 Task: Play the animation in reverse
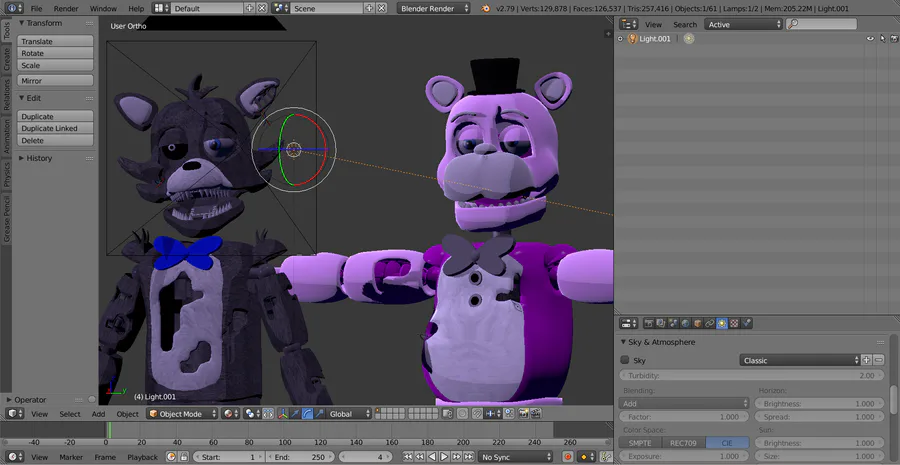pos(432,457)
